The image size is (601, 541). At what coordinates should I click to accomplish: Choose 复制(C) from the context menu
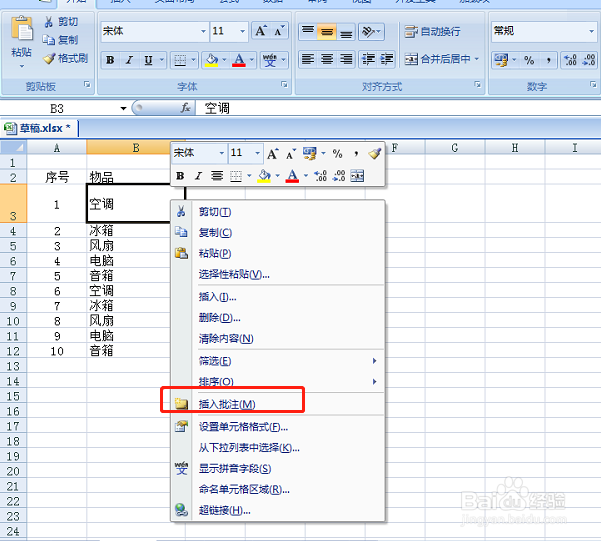[278, 232]
